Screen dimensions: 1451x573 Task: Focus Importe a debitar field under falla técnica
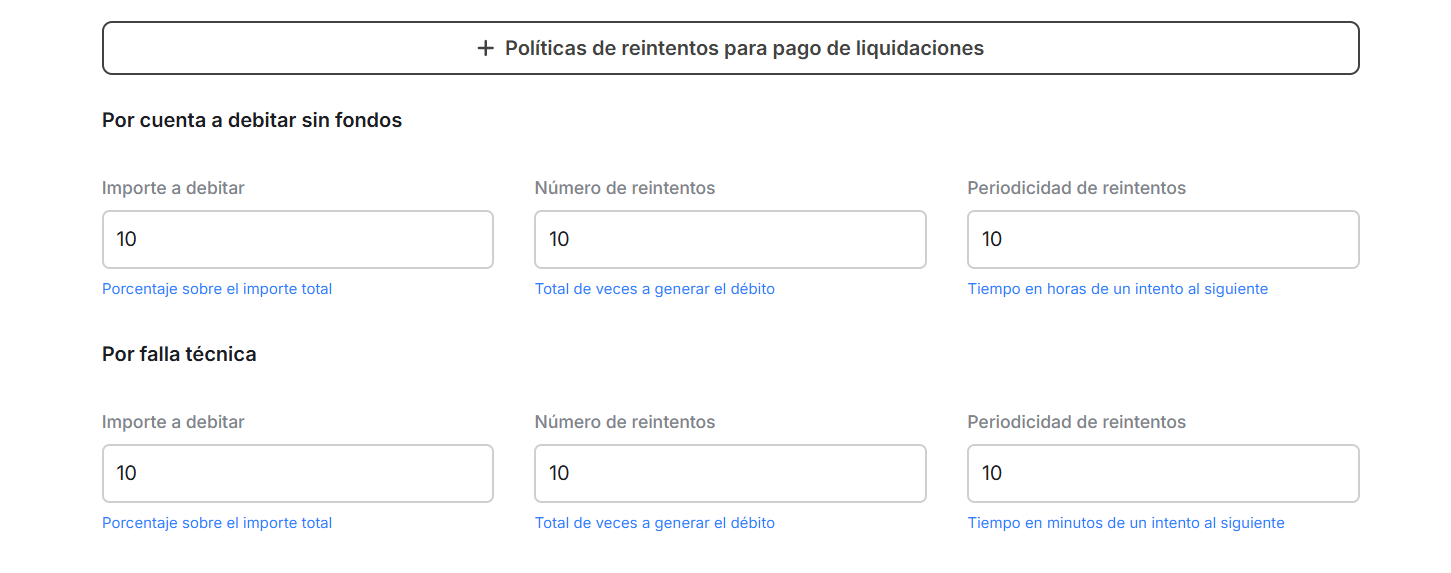click(x=297, y=473)
